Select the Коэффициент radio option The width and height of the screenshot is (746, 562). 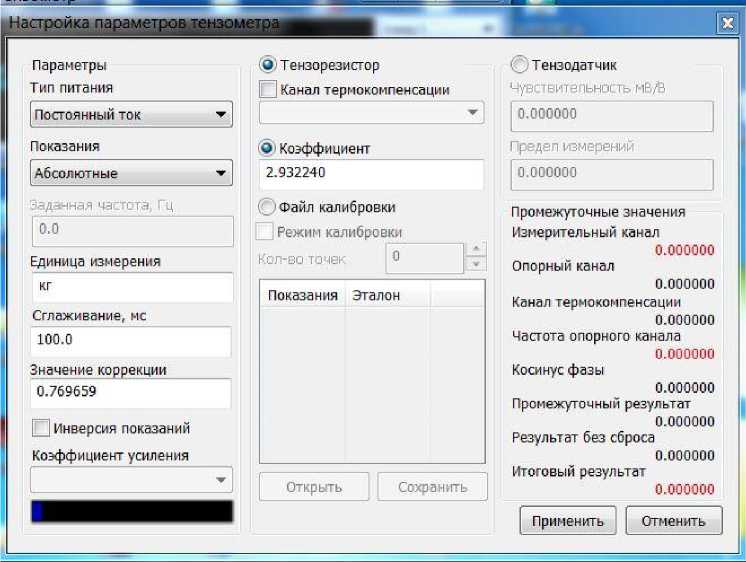(267, 148)
